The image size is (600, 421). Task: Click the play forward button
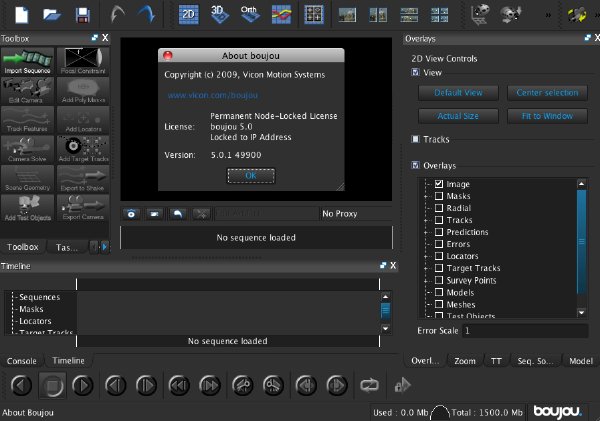[83, 385]
